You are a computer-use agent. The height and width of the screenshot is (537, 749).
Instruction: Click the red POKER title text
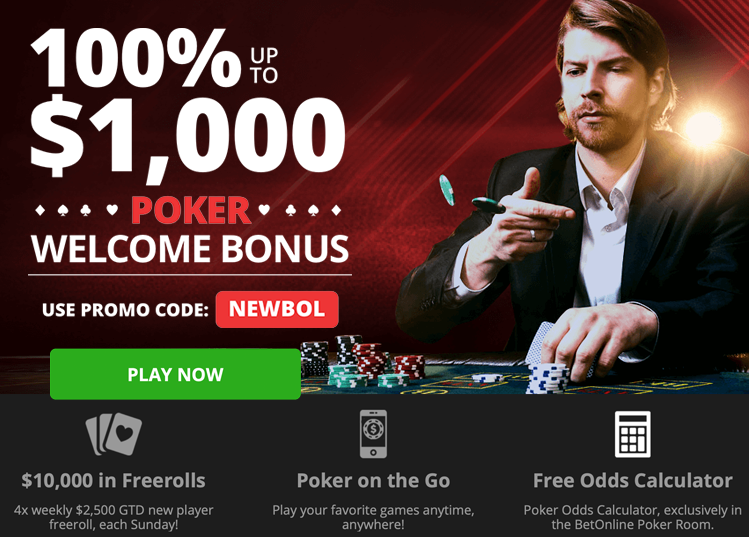(191, 211)
